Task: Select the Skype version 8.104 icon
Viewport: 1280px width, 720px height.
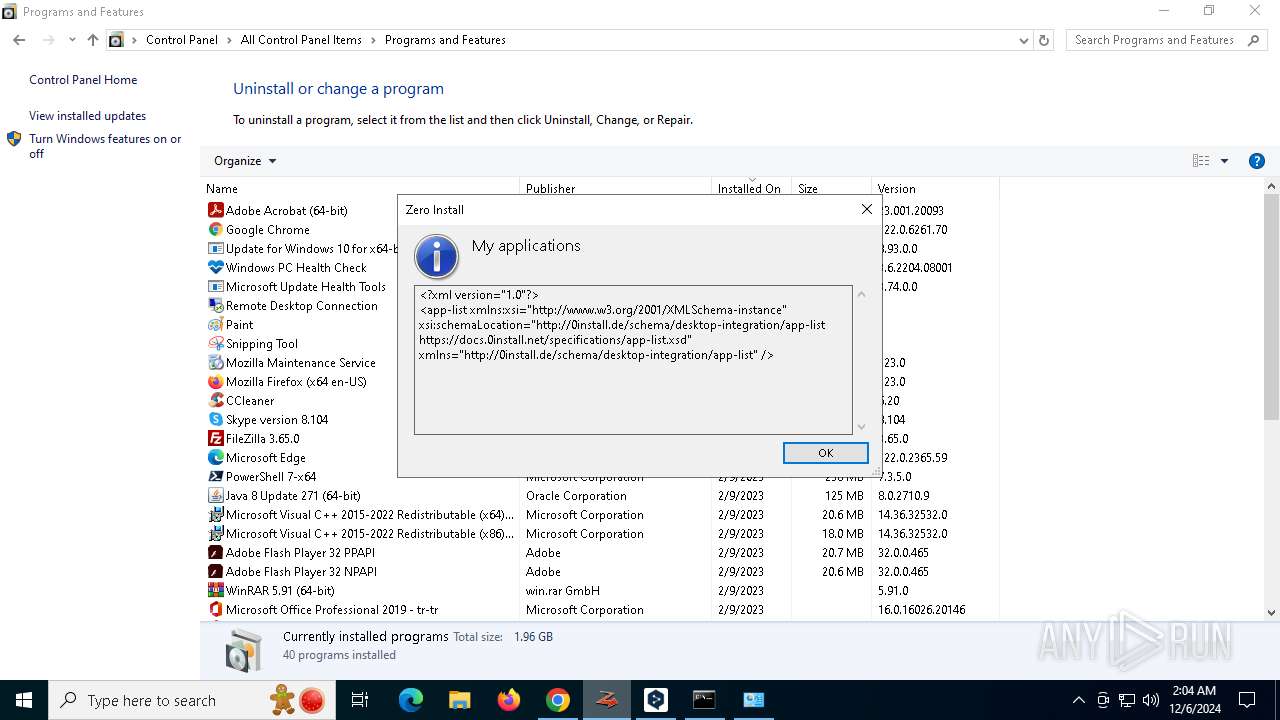Action: click(x=215, y=419)
